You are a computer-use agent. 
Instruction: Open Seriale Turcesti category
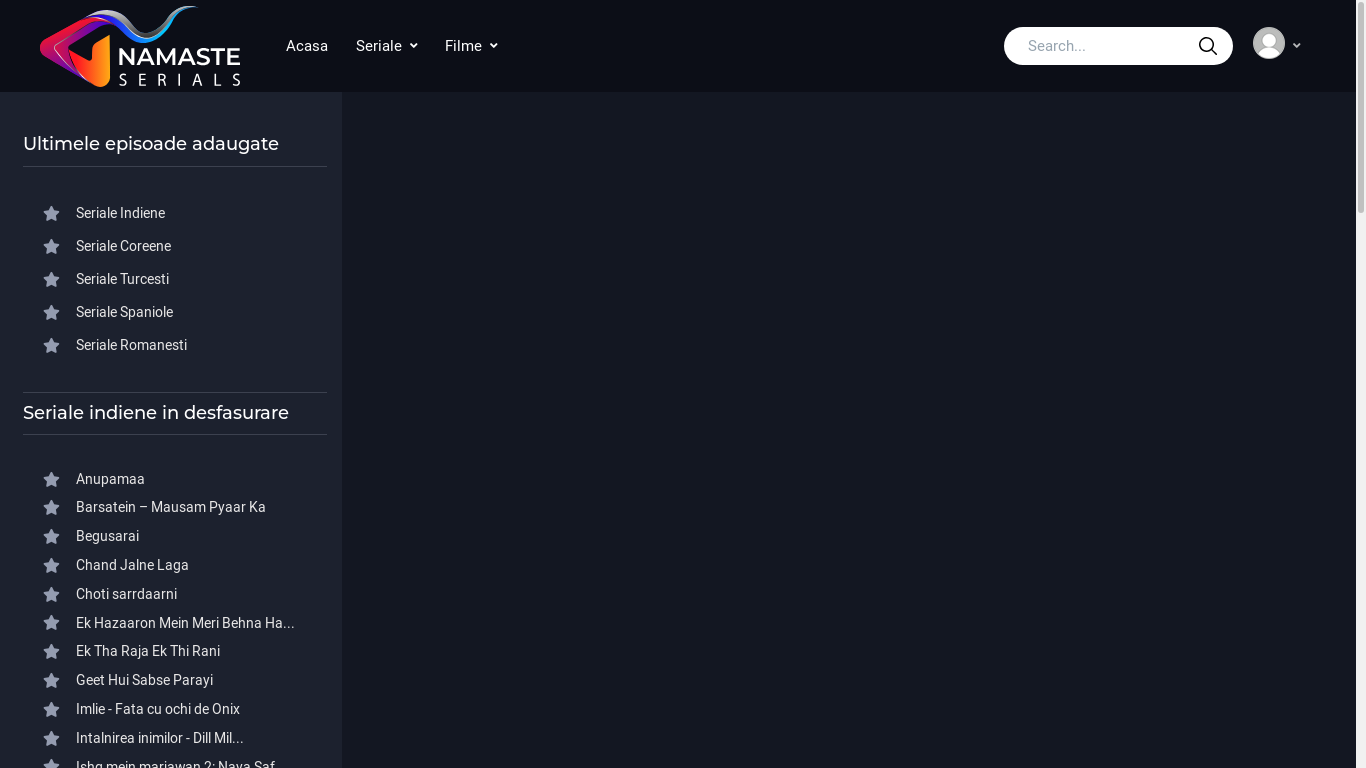click(122, 279)
